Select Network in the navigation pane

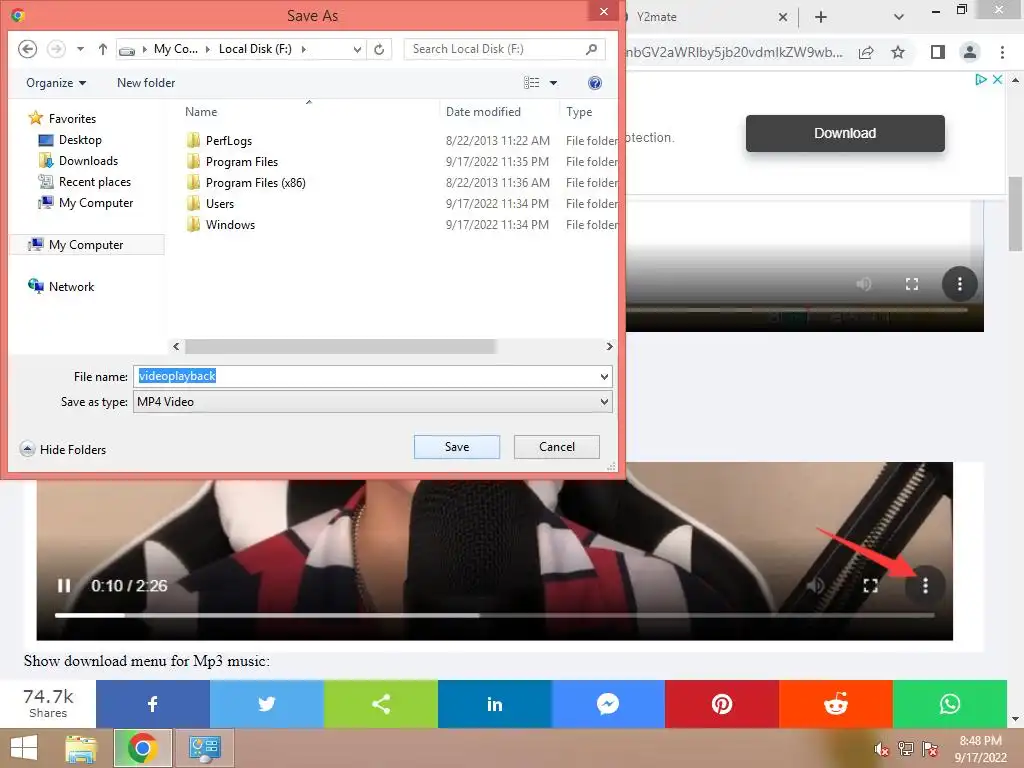61,287
